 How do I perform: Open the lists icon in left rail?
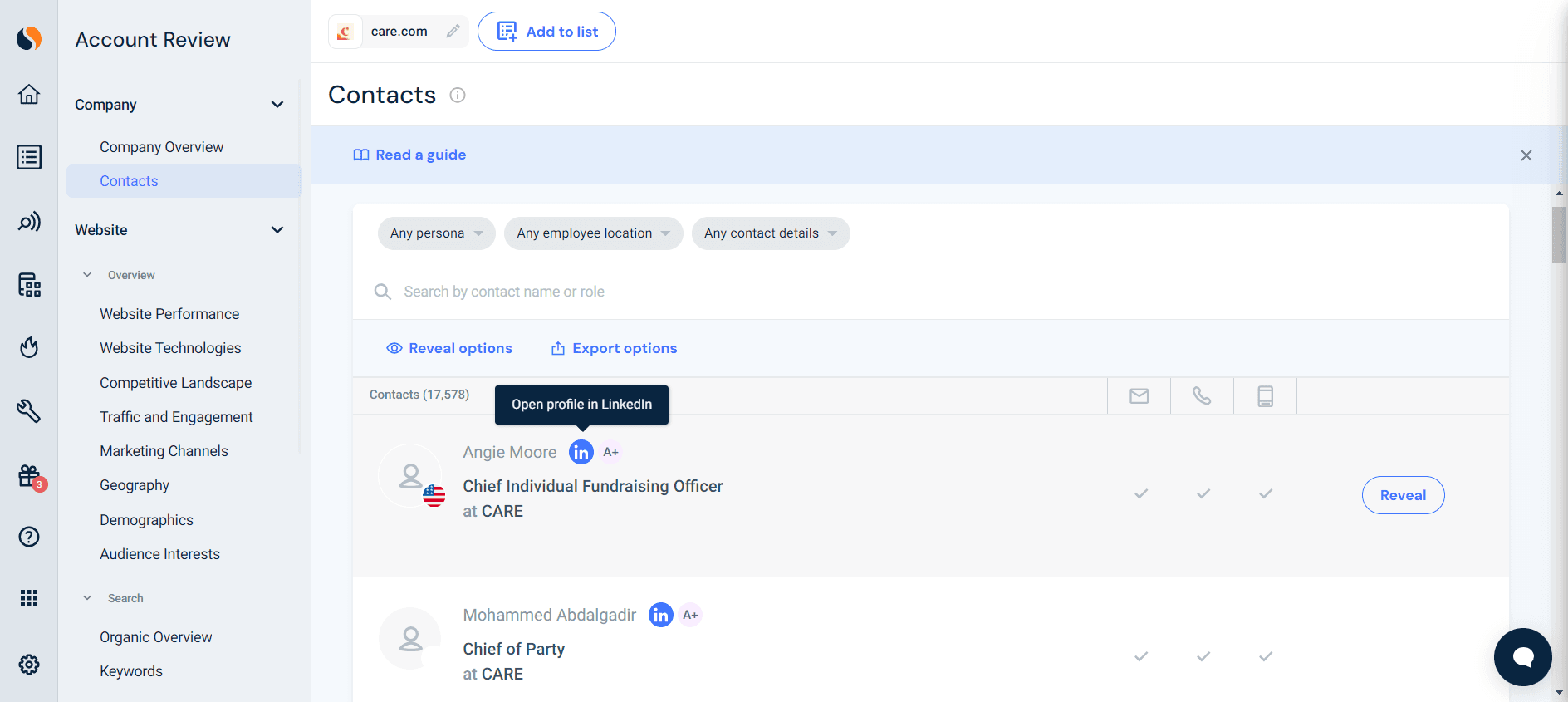pyautogui.click(x=29, y=157)
